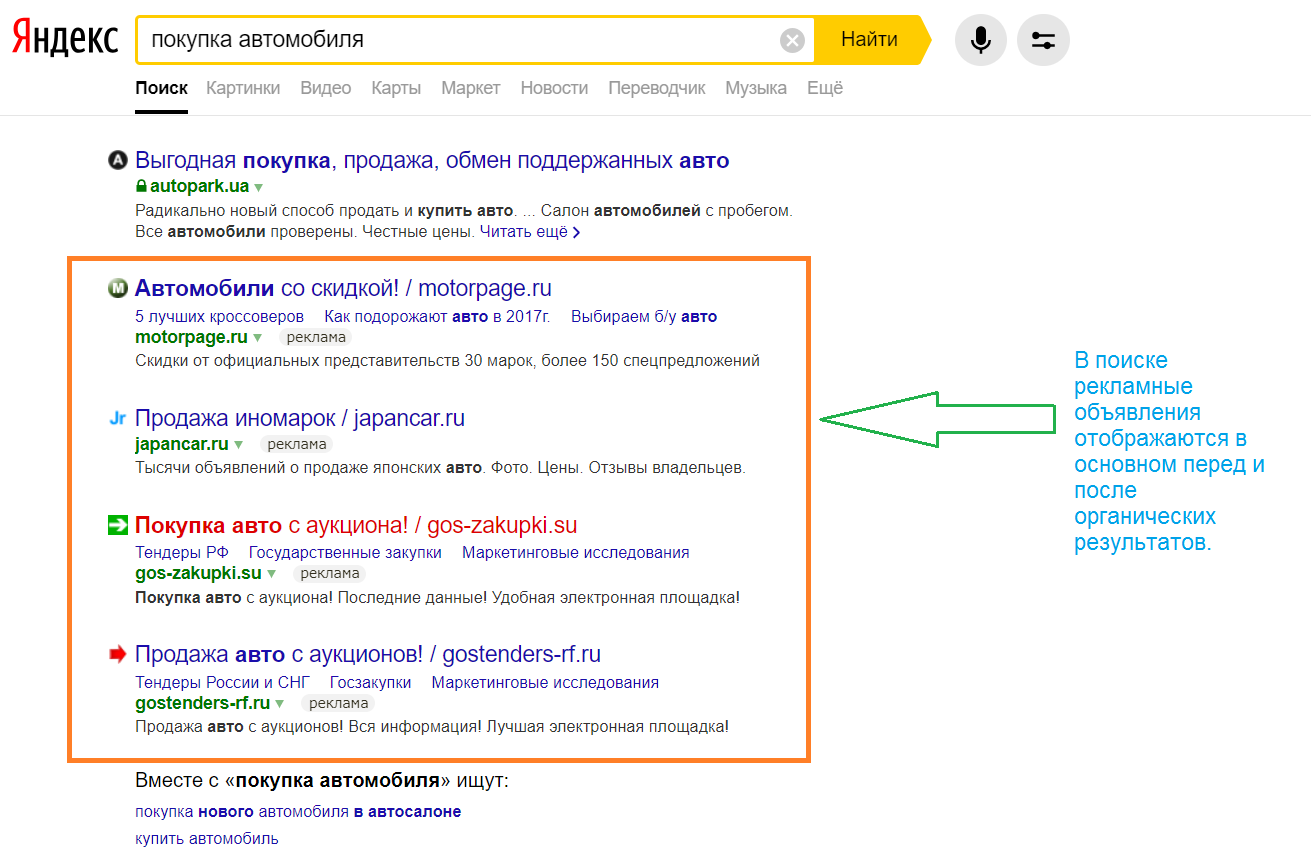Image resolution: width=1311 pixels, height=858 pixels.
Task: Open the Продажа авто с аукционов! title
Action: click(368, 654)
